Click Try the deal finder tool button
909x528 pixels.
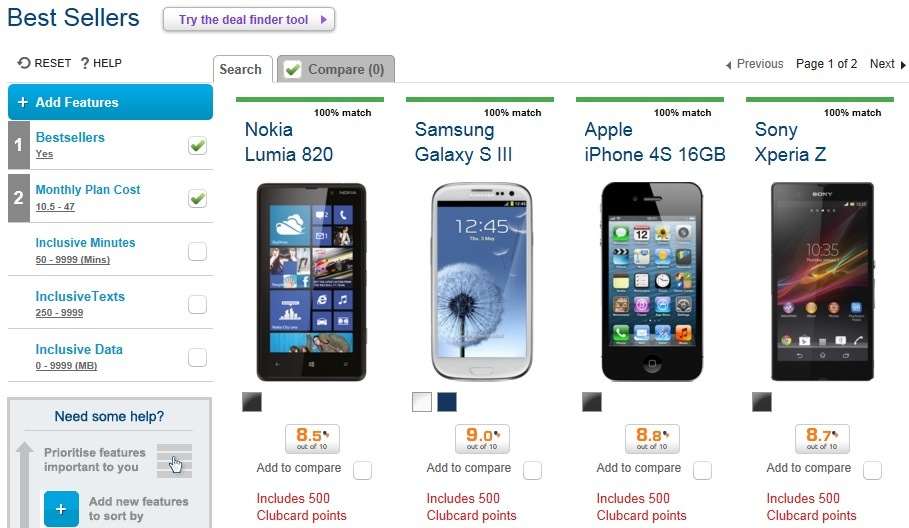(x=249, y=20)
